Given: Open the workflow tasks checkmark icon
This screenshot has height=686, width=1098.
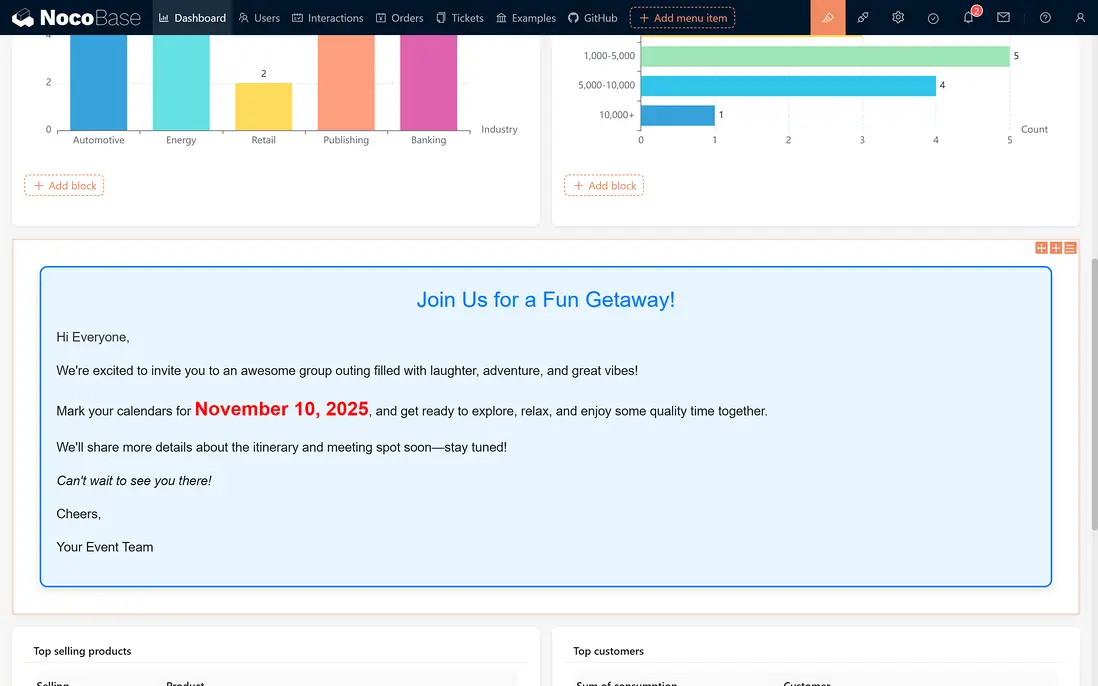Looking at the screenshot, I should [x=933, y=18].
